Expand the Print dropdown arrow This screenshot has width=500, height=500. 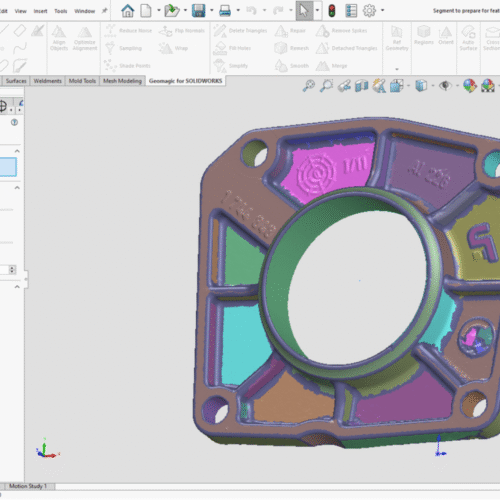pos(238,10)
